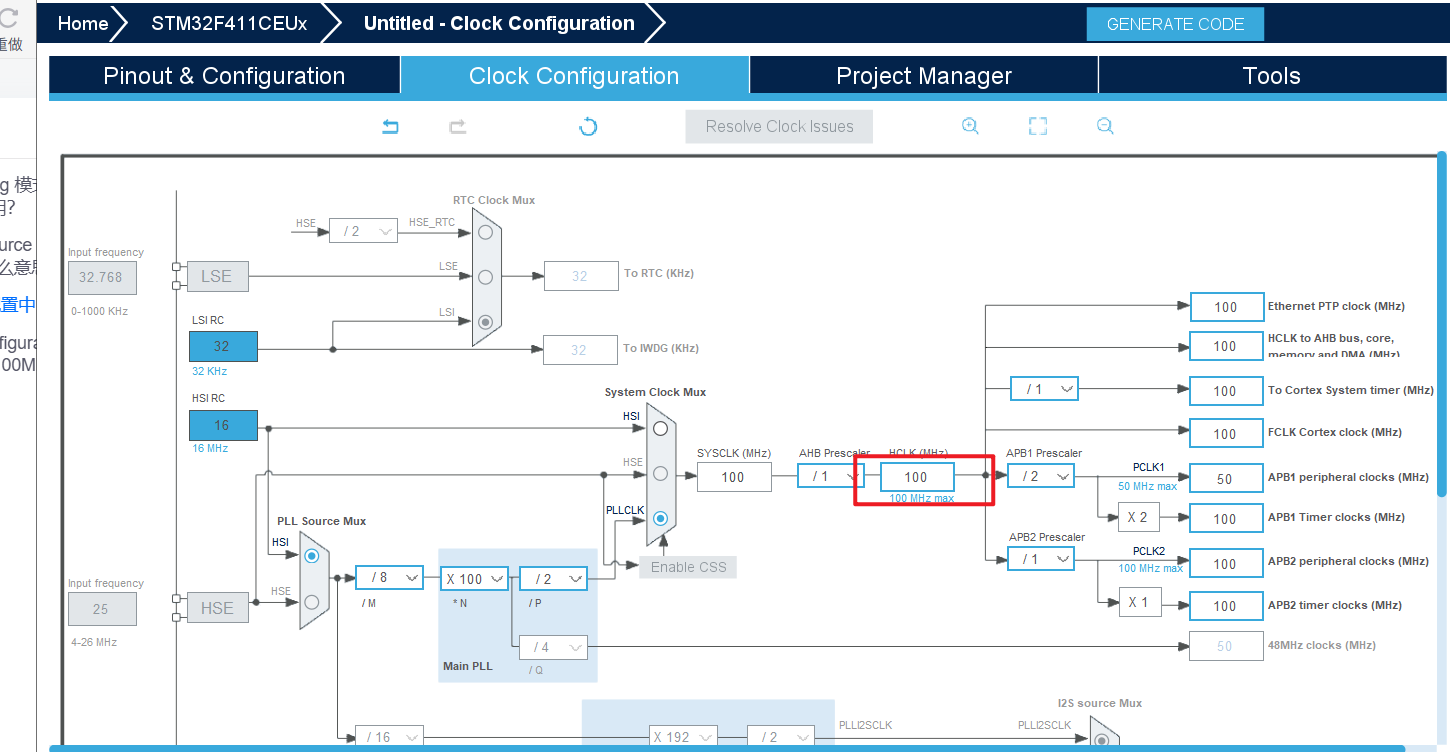The height and width of the screenshot is (752, 1450).
Task: Click the APB2 timer clocks 100 field
Action: coord(1226,606)
